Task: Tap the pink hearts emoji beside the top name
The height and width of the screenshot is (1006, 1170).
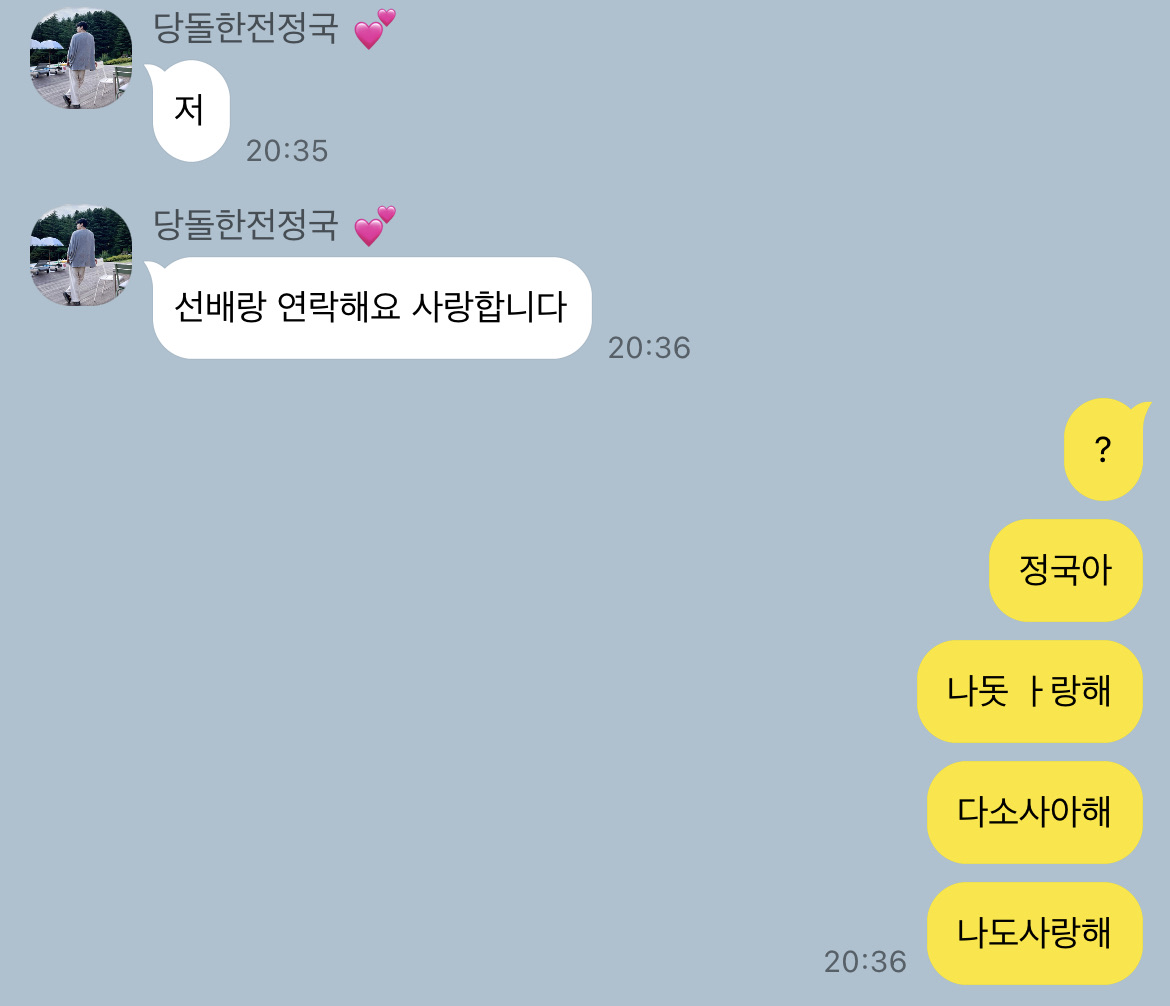Action: pos(374,29)
